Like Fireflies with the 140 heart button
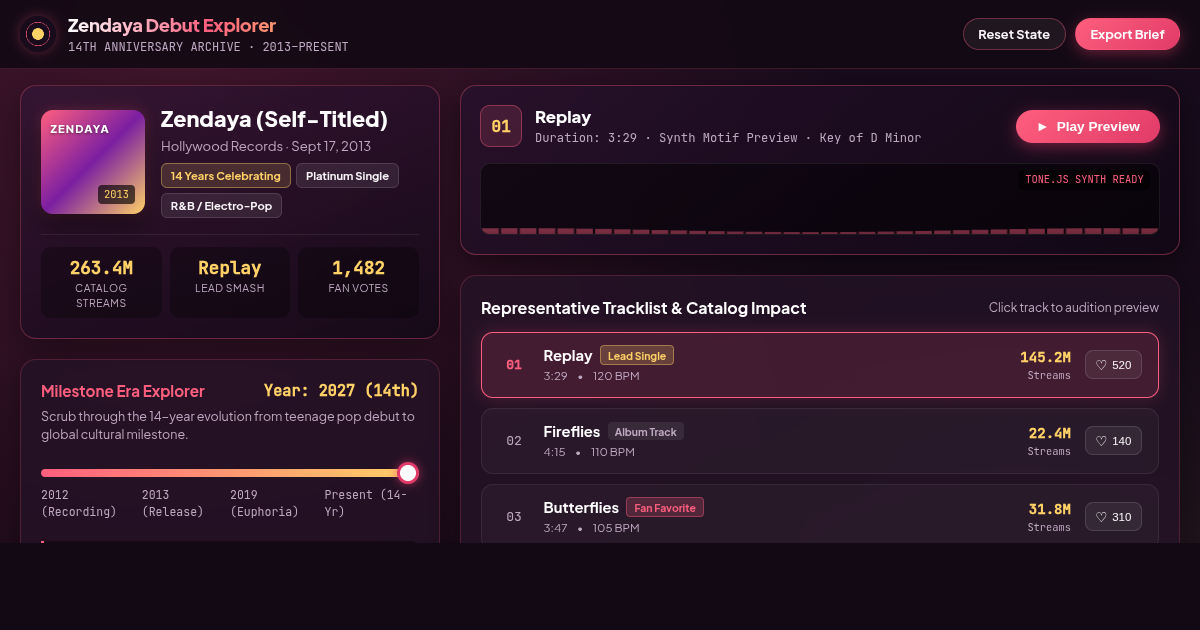The width and height of the screenshot is (1200, 630). point(1113,441)
